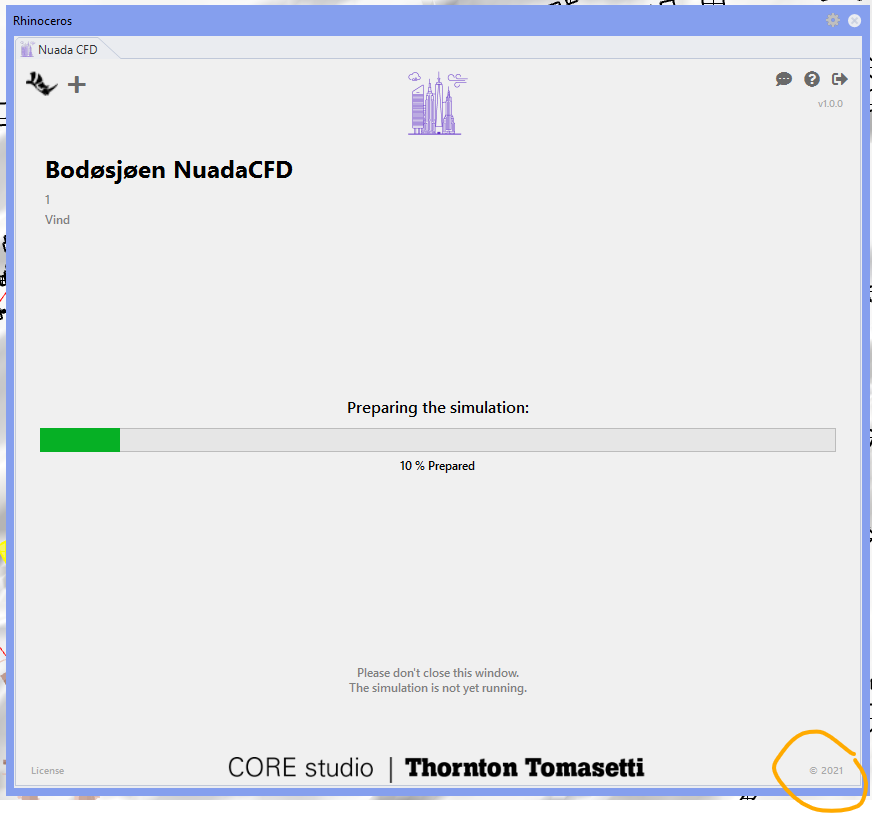Image resolution: width=872 pixels, height=814 pixels.
Task: Click the Rhinoceros window title text
Action: tap(42, 21)
